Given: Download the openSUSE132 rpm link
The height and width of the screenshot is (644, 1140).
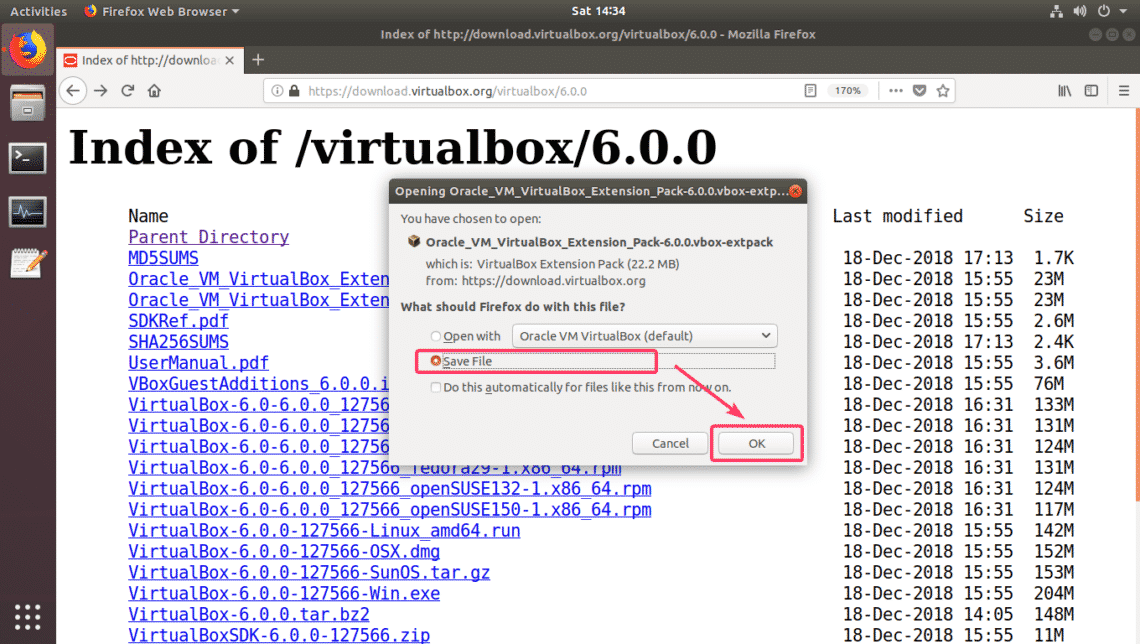Looking at the screenshot, I should tap(390, 488).
